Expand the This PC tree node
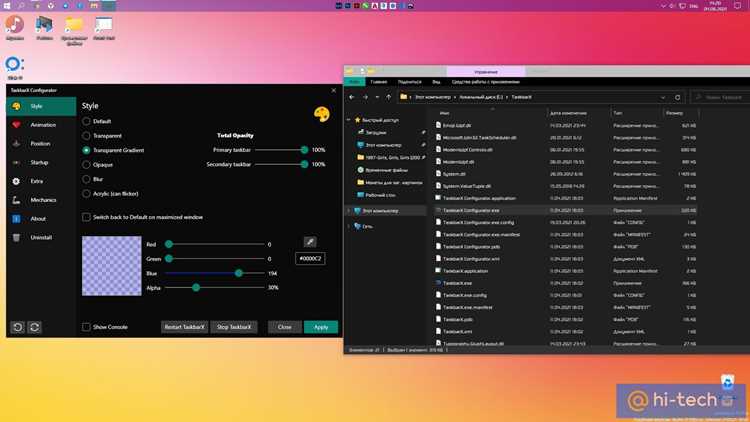Image resolution: width=750 pixels, height=422 pixels. pyautogui.click(x=349, y=211)
